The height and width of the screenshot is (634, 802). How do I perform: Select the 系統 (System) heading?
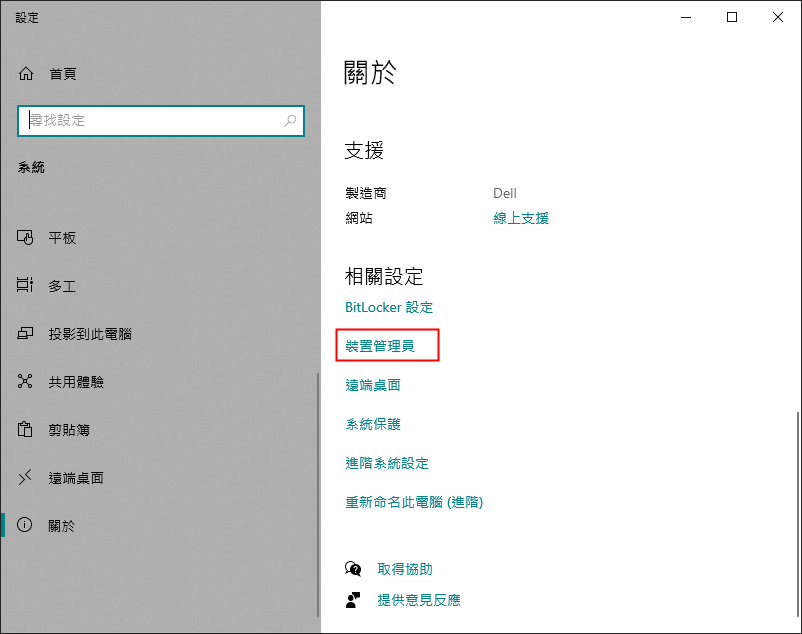click(31, 166)
